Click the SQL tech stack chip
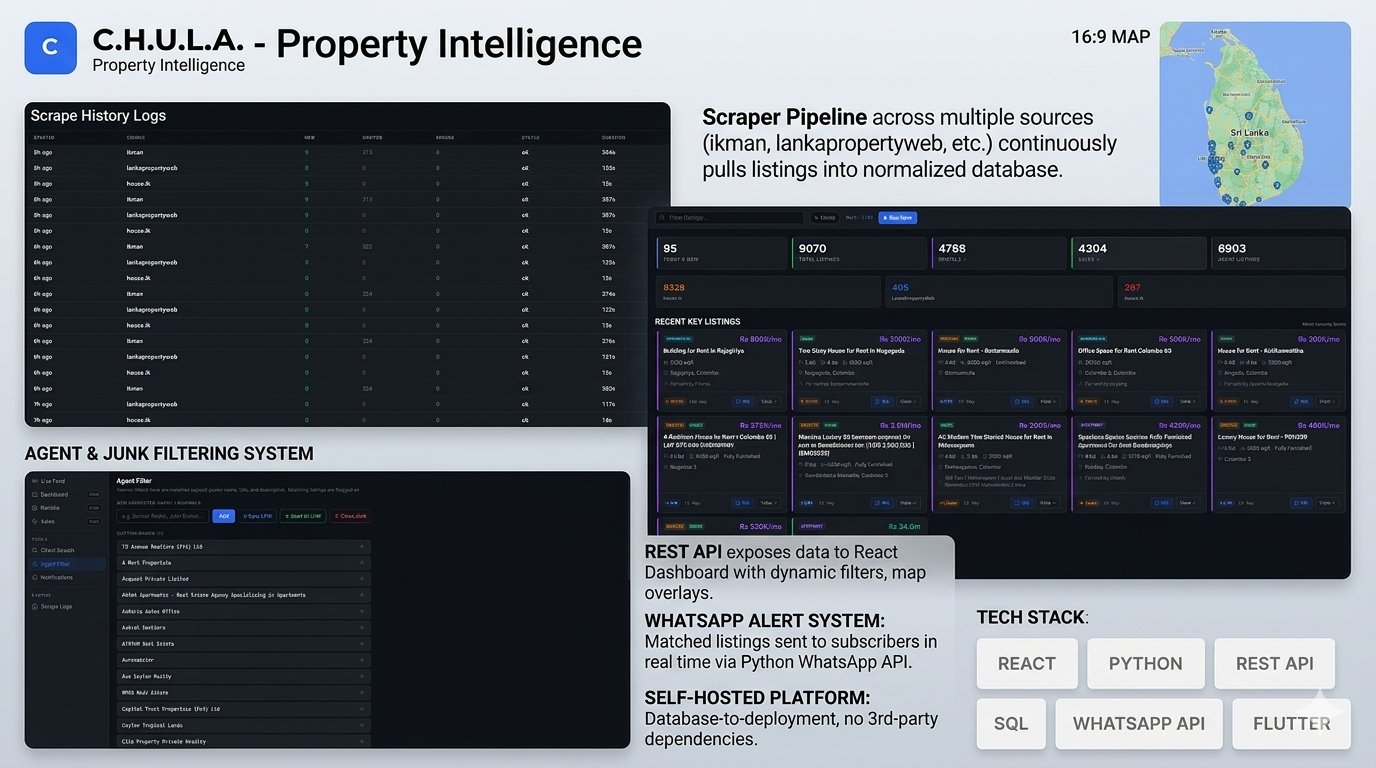 coord(1011,723)
